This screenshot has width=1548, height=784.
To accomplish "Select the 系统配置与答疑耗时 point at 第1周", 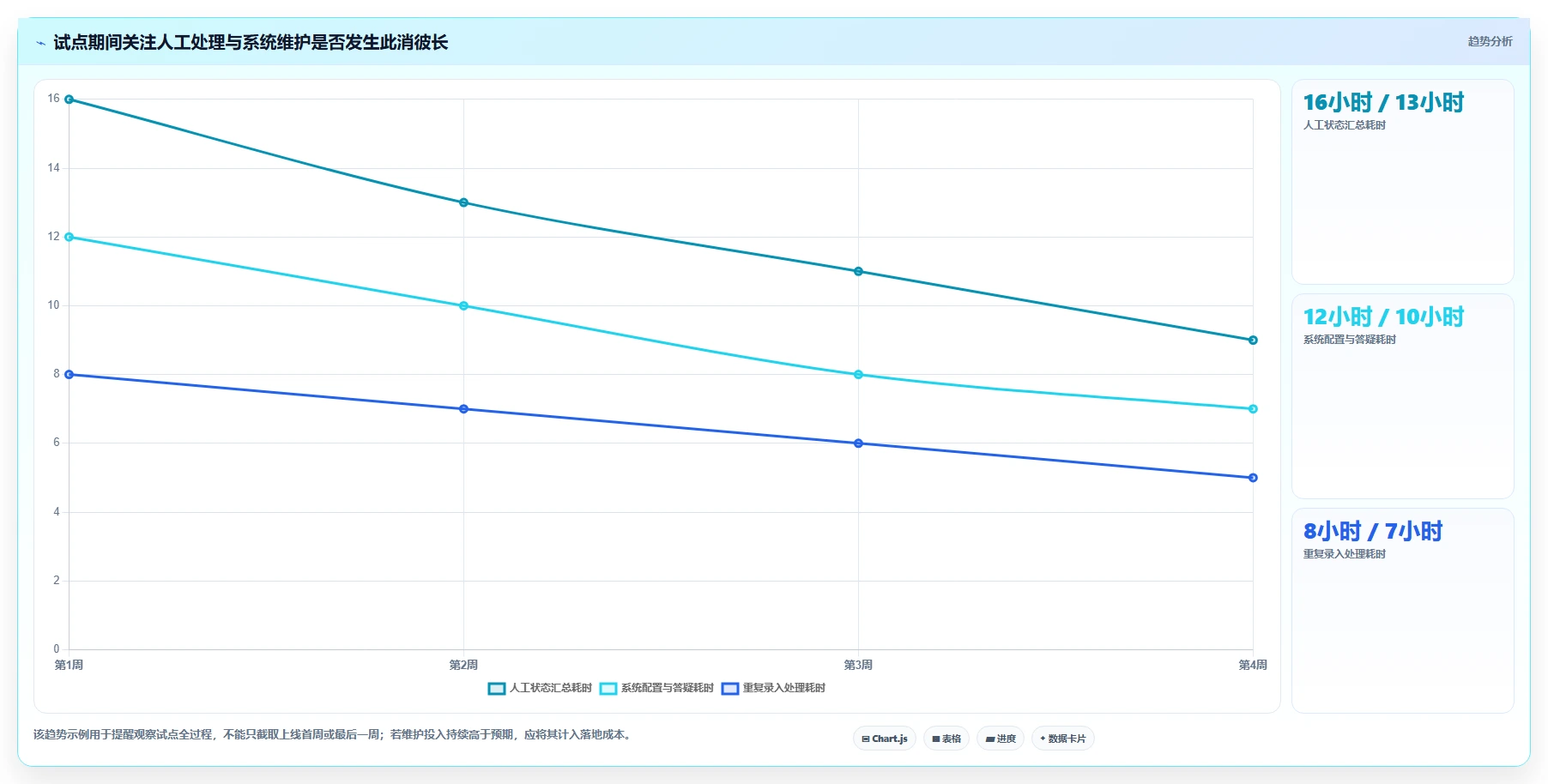I will coord(70,237).
